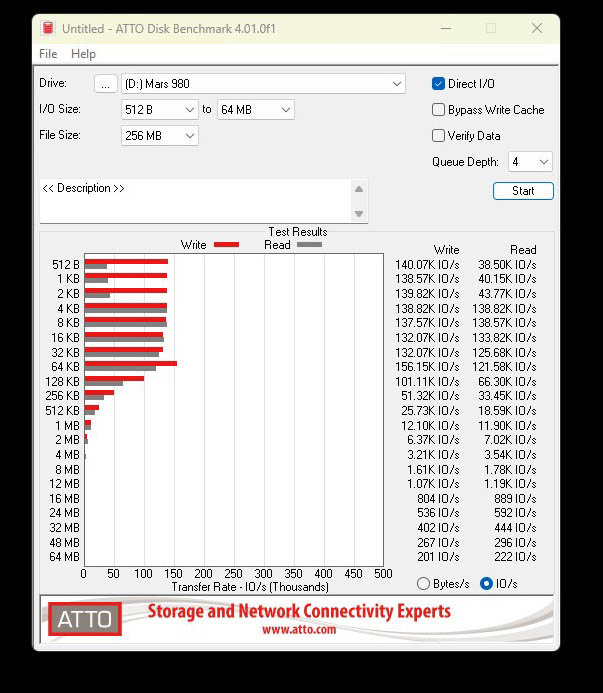Viewport: 603px width, 693px height.
Task: Click the ATTO Disk Benchmark app icon
Action: point(47,28)
